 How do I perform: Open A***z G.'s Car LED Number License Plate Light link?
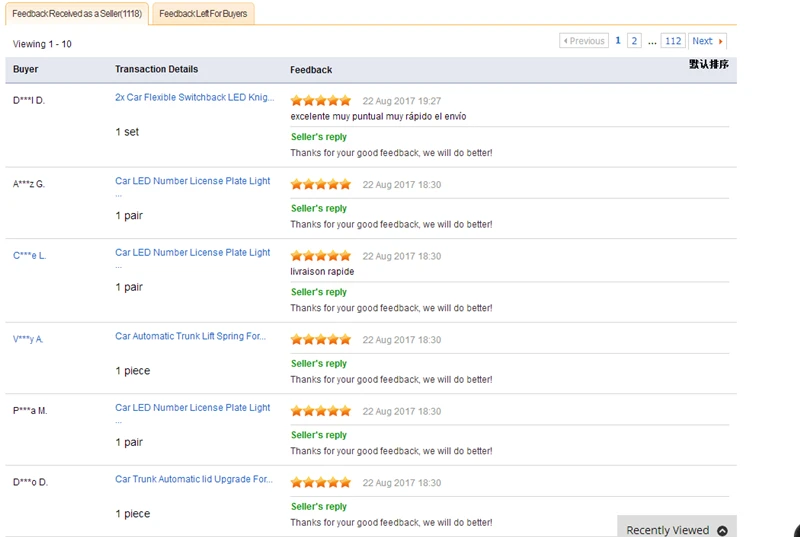(192, 181)
